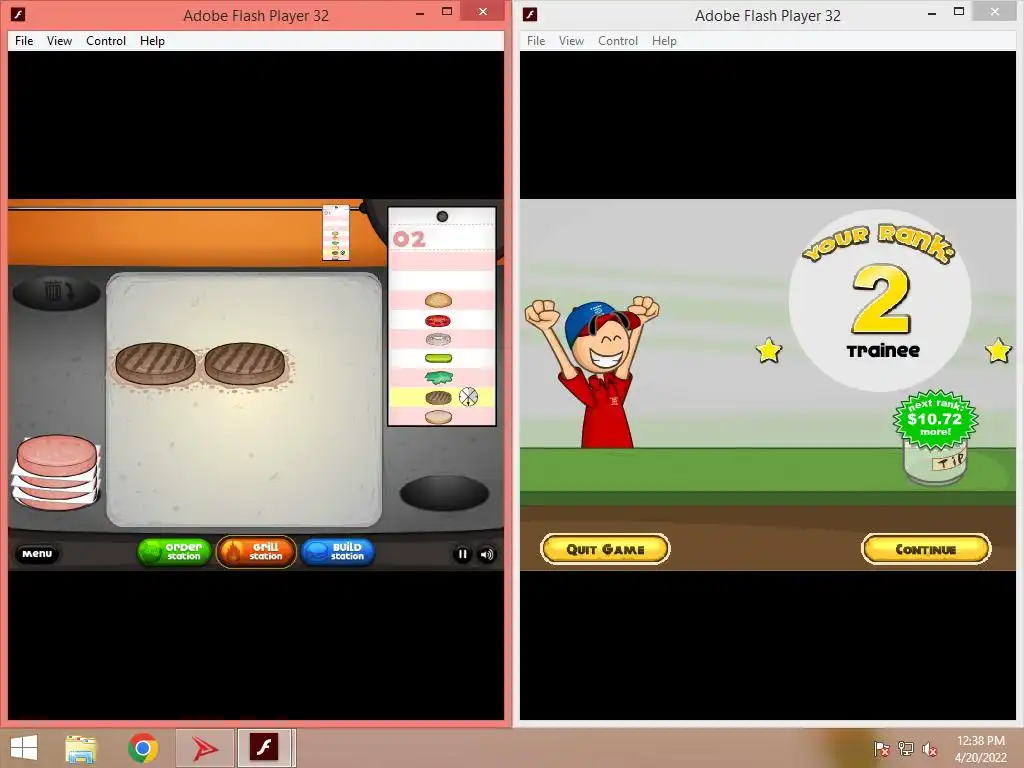Click the pickle on order ticket
This screenshot has width=1024, height=768.
(x=438, y=358)
